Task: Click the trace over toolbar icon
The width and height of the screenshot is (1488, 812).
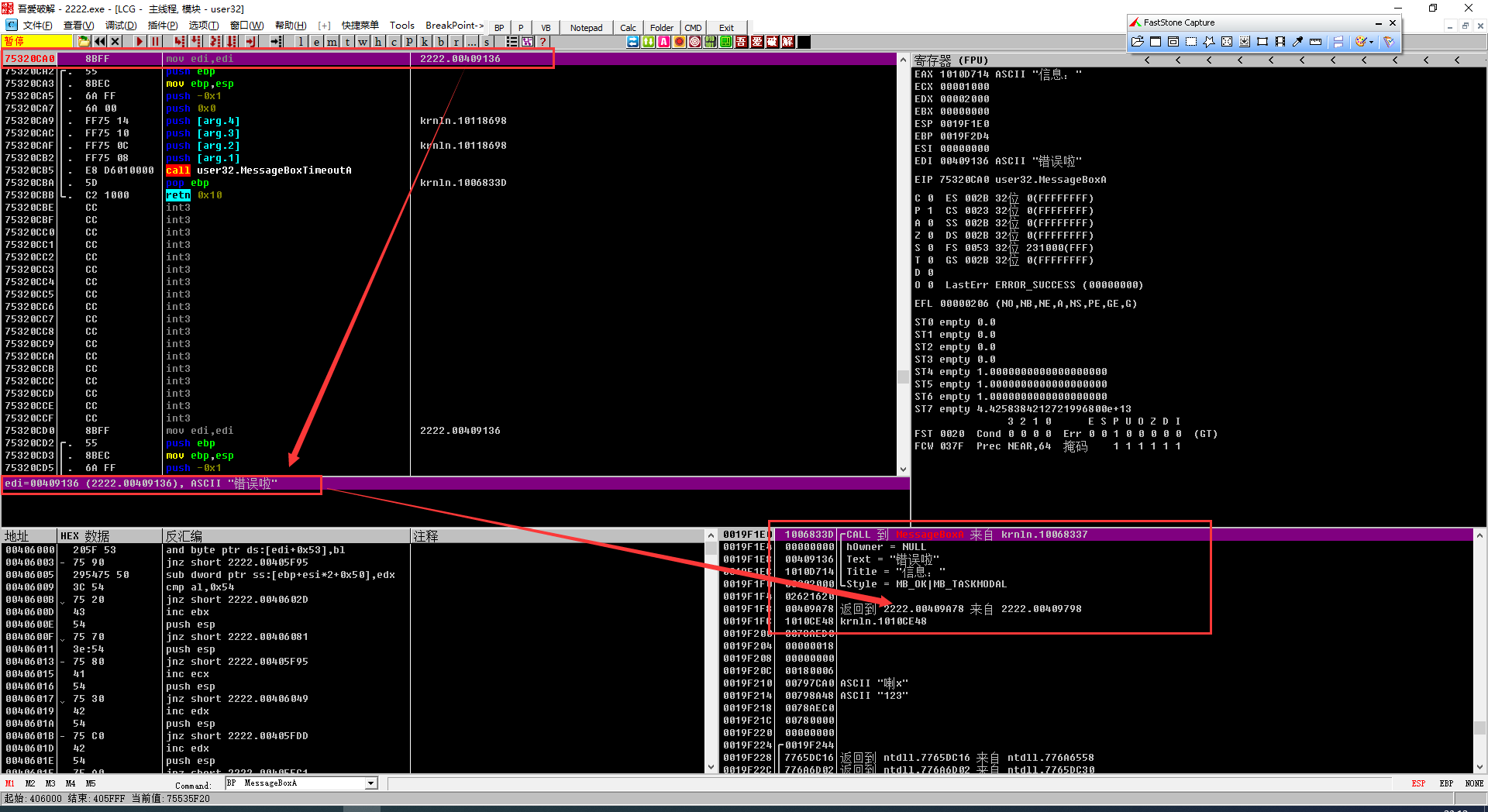Action: coord(232,41)
